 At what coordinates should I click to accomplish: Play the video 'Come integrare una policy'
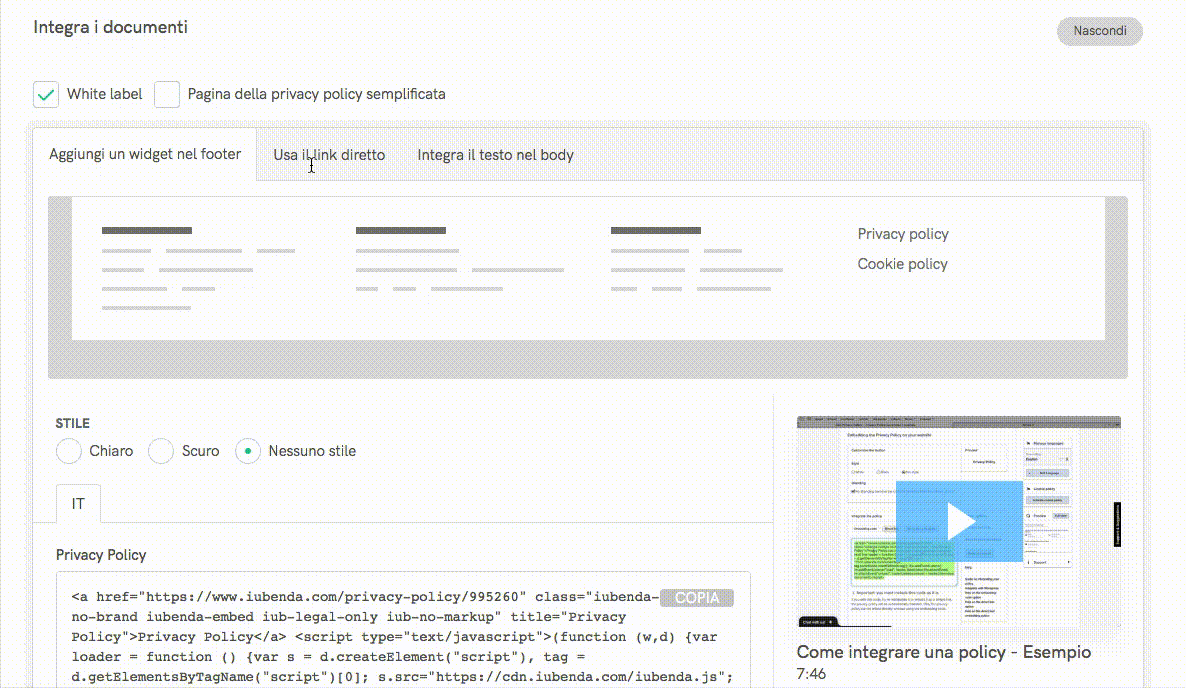pyautogui.click(x=957, y=521)
